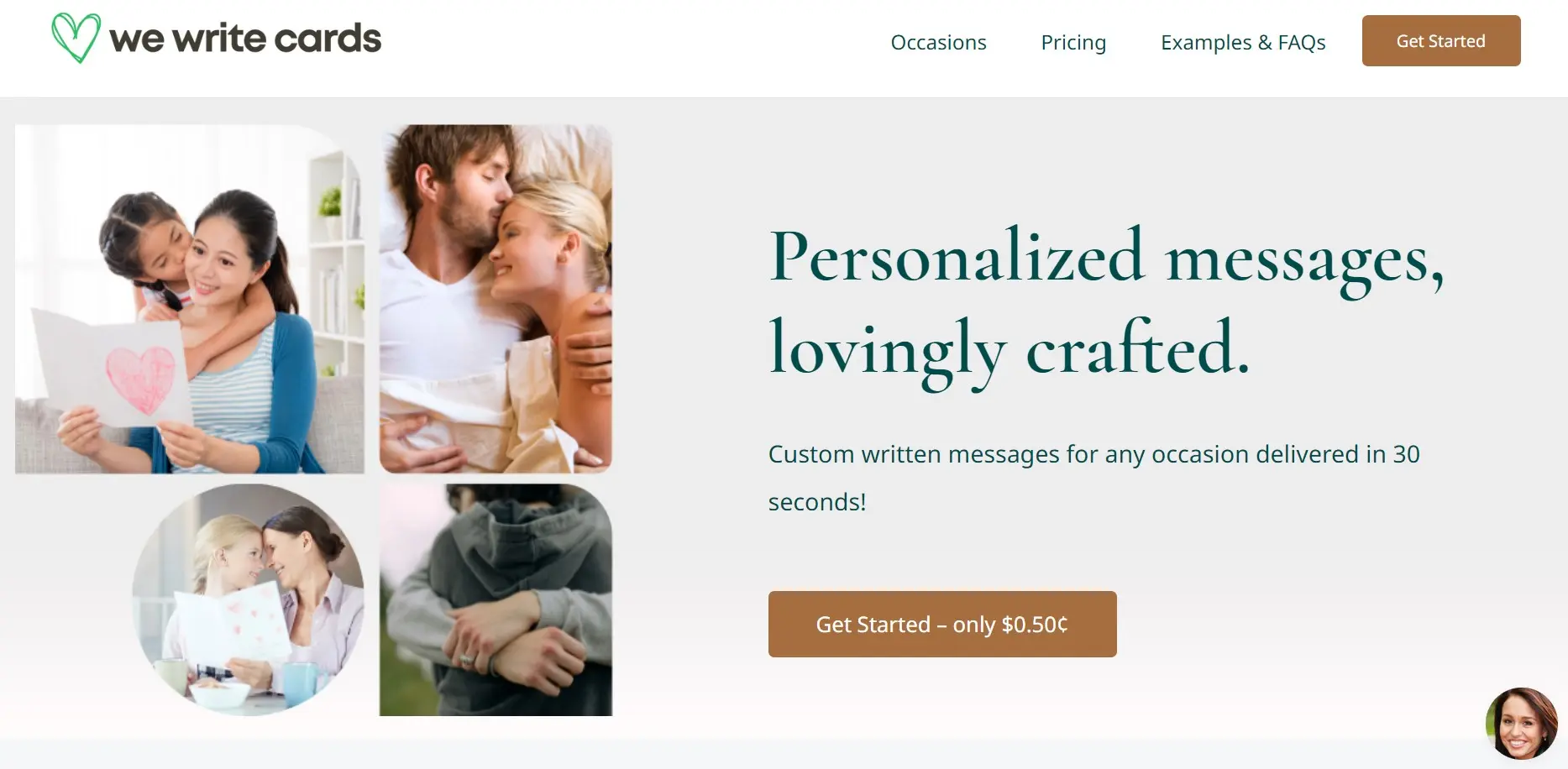Click "Get Started – only $0.50¢" button
Screen dimensions: 1568x769
click(941, 624)
